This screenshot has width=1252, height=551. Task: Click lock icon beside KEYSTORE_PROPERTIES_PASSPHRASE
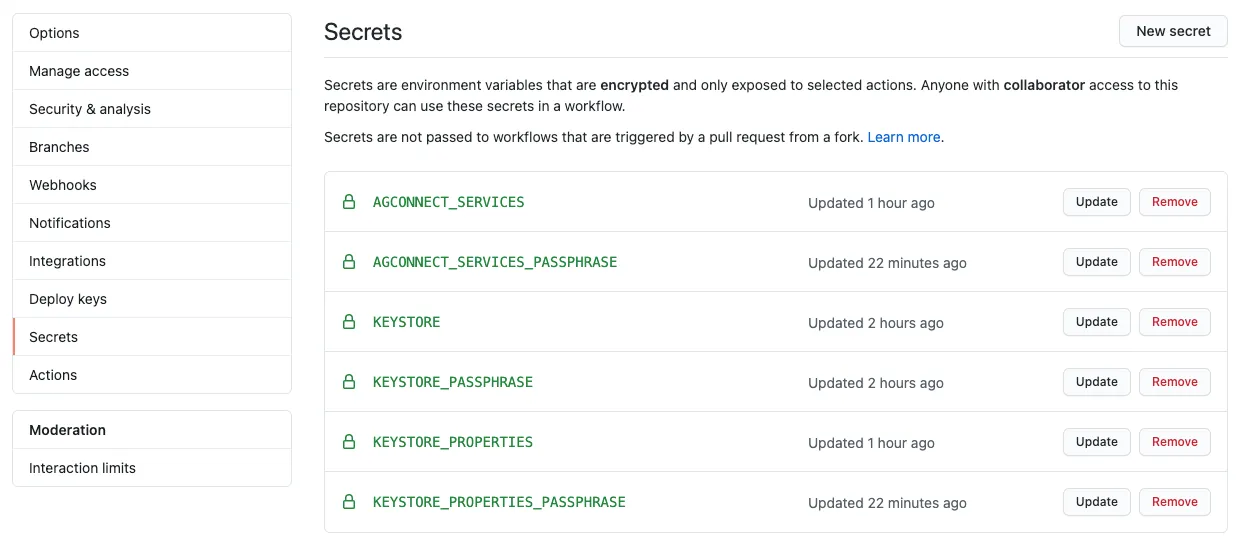pos(349,502)
